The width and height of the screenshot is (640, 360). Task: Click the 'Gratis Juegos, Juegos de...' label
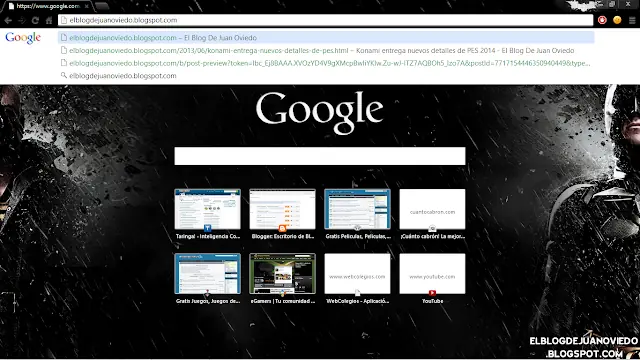coord(208,301)
